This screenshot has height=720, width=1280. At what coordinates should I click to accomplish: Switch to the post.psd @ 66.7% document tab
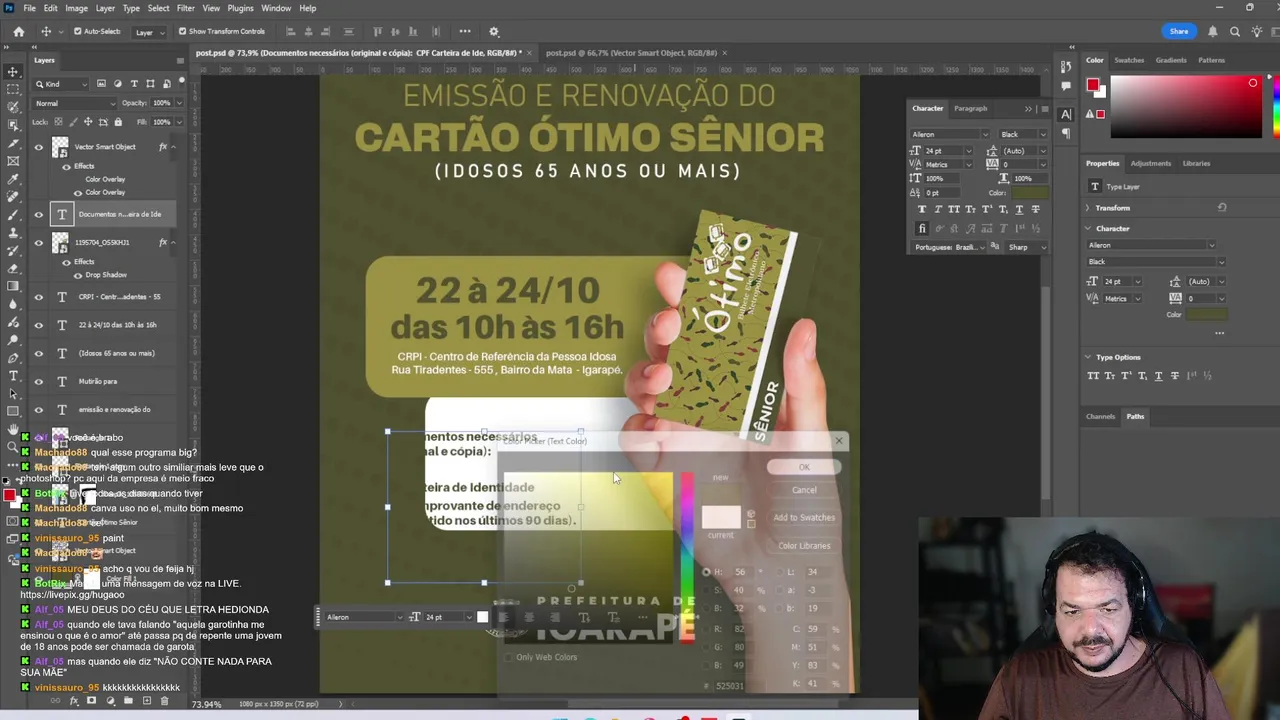click(631, 53)
